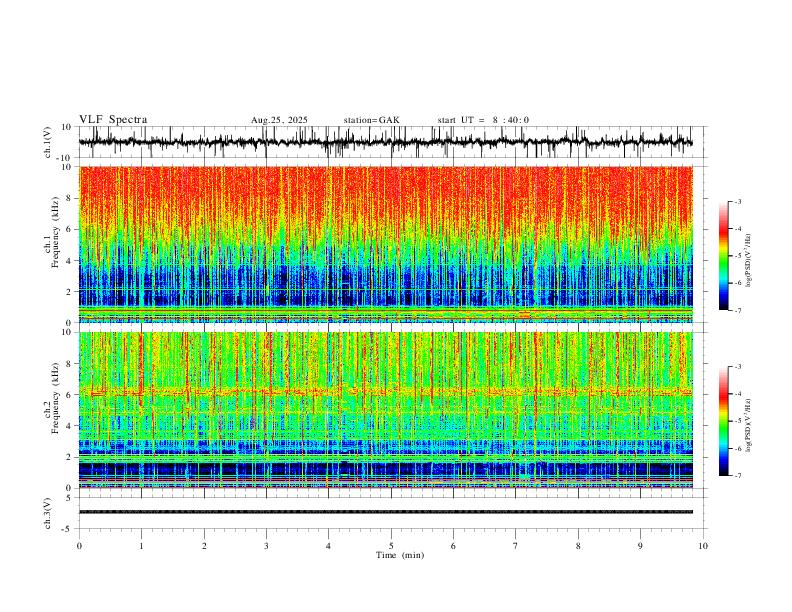Click the time axis tick label "3"

266,546
